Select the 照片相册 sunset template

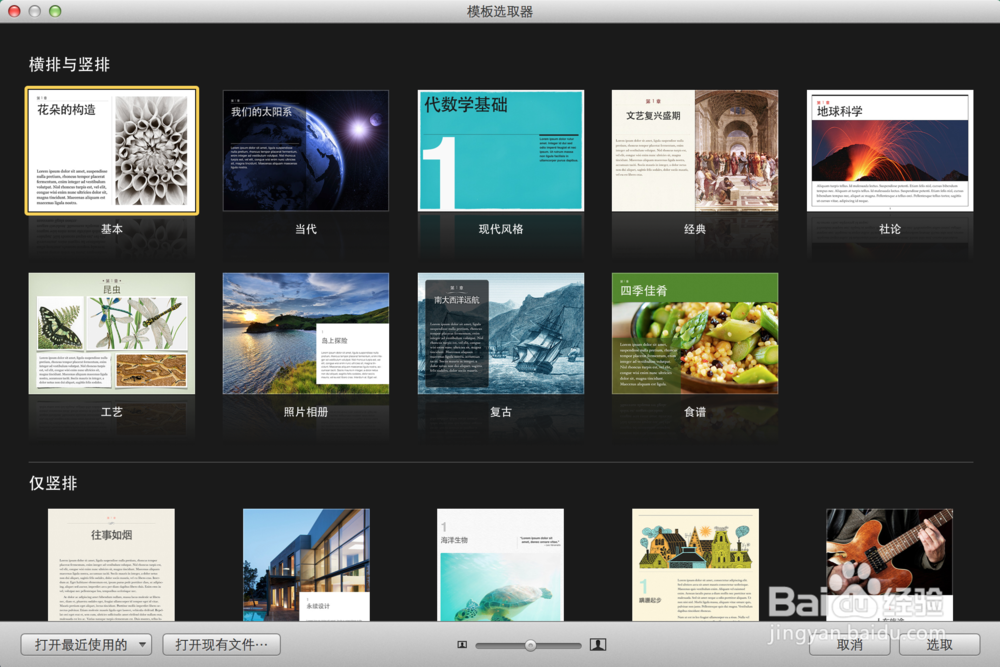coord(305,333)
